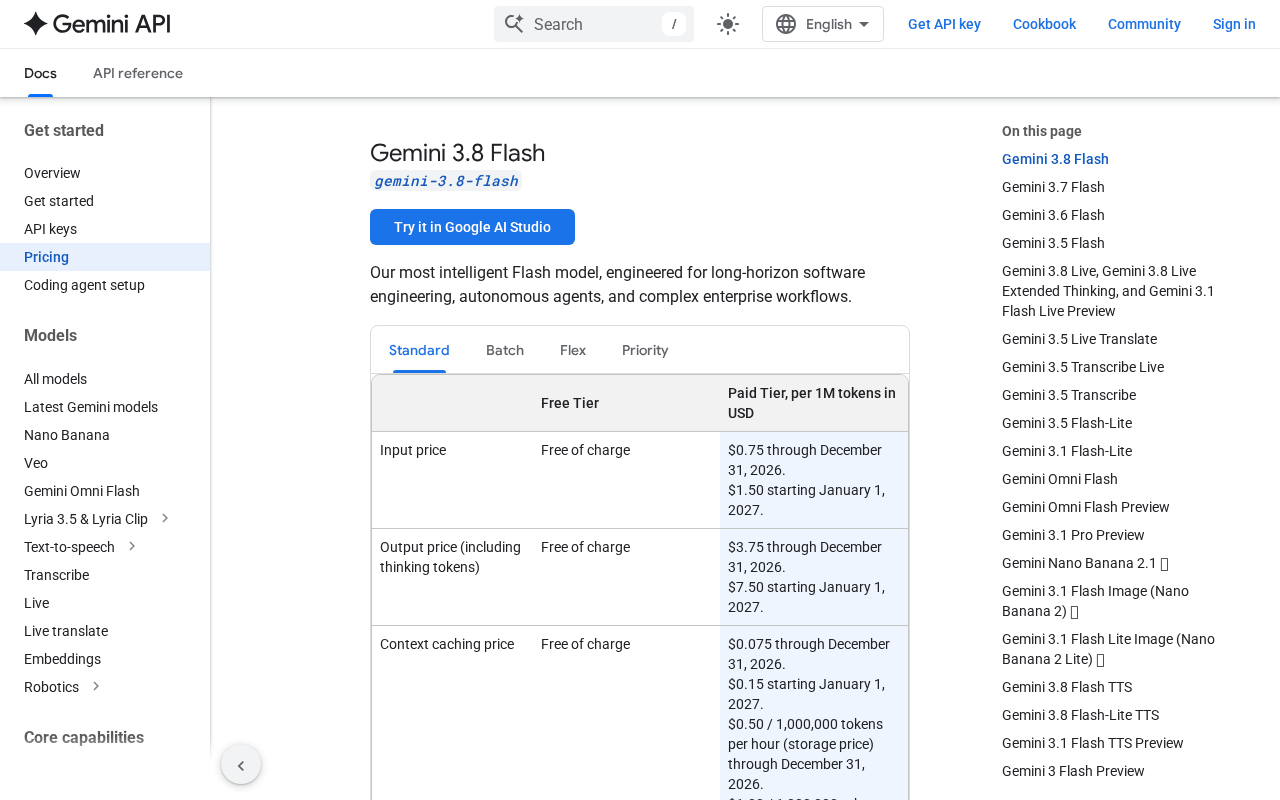This screenshot has width=1280, height=800.
Task: Click the Paid Tier column header
Action: point(812,403)
